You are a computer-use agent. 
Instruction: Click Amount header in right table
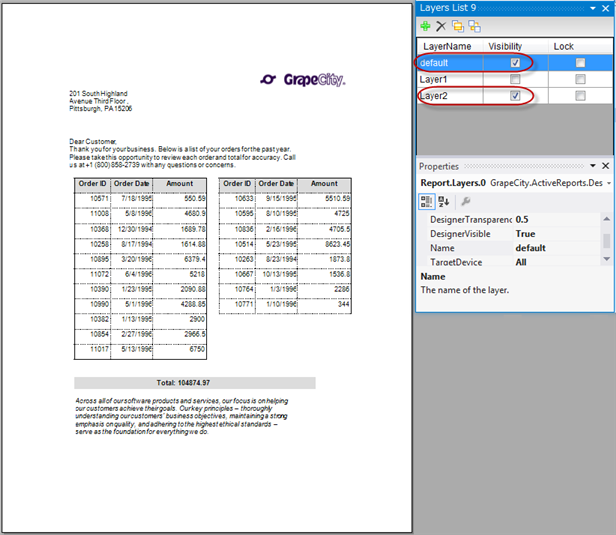tap(324, 184)
